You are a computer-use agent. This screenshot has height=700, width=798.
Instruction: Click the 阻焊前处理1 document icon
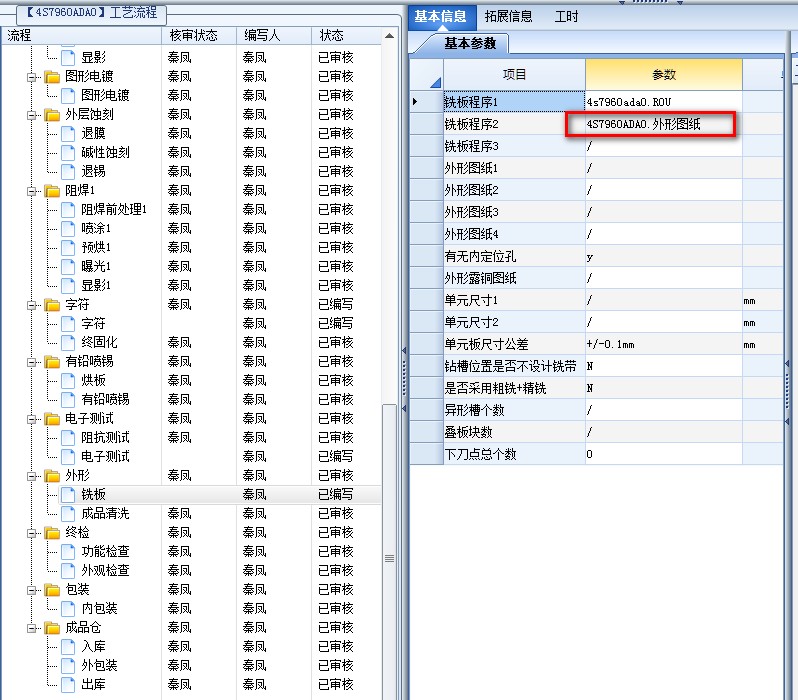(x=68, y=210)
